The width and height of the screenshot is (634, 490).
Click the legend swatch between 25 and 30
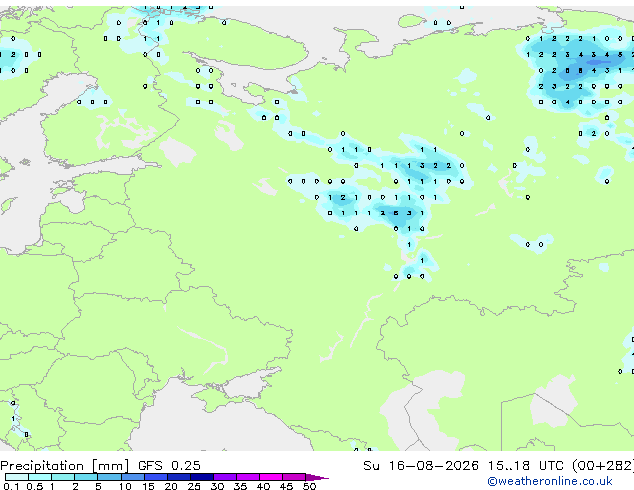coord(201,477)
